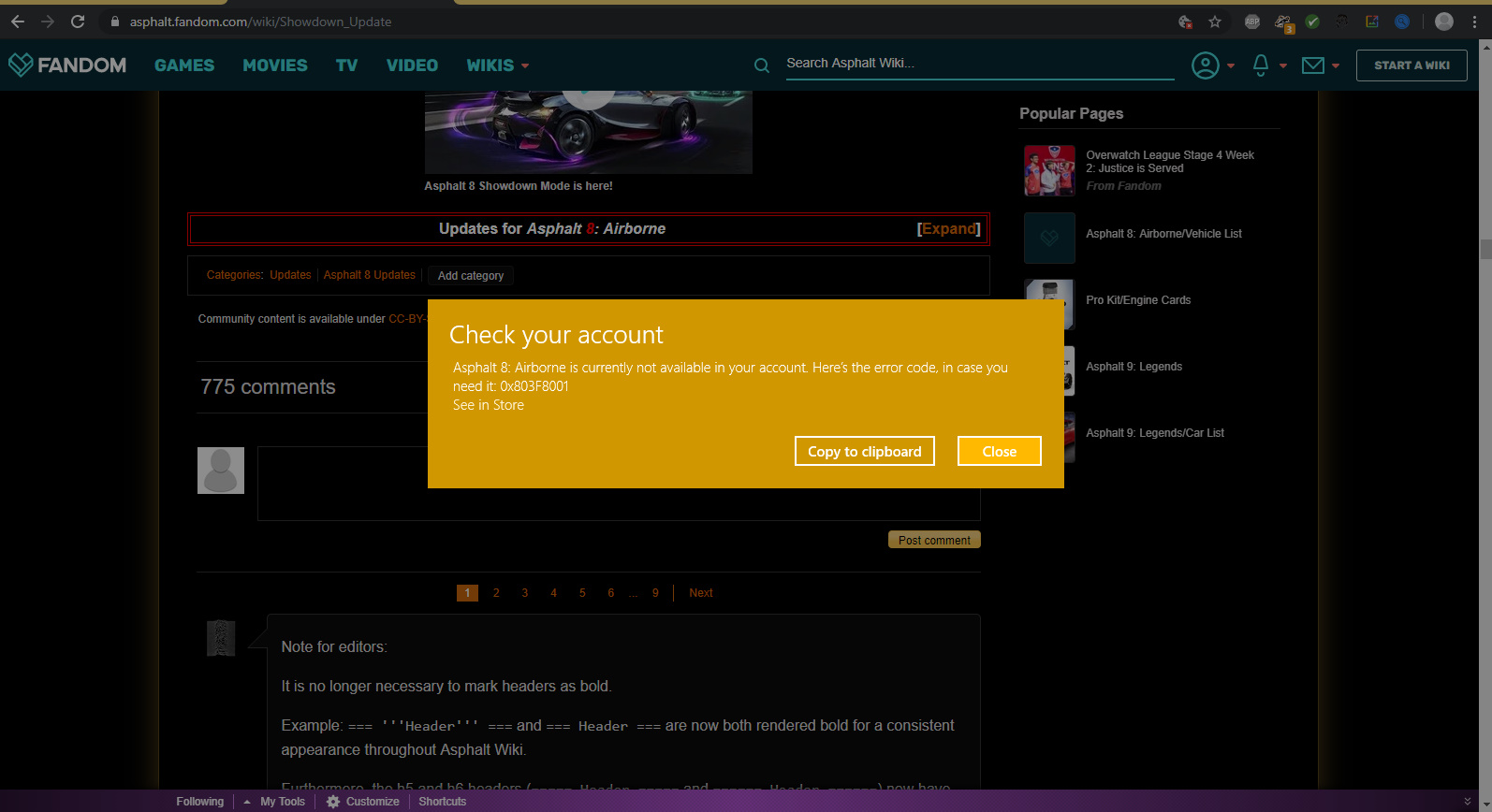
Task: Open Overwatch League popular page thumbnail
Action: coord(1049,170)
